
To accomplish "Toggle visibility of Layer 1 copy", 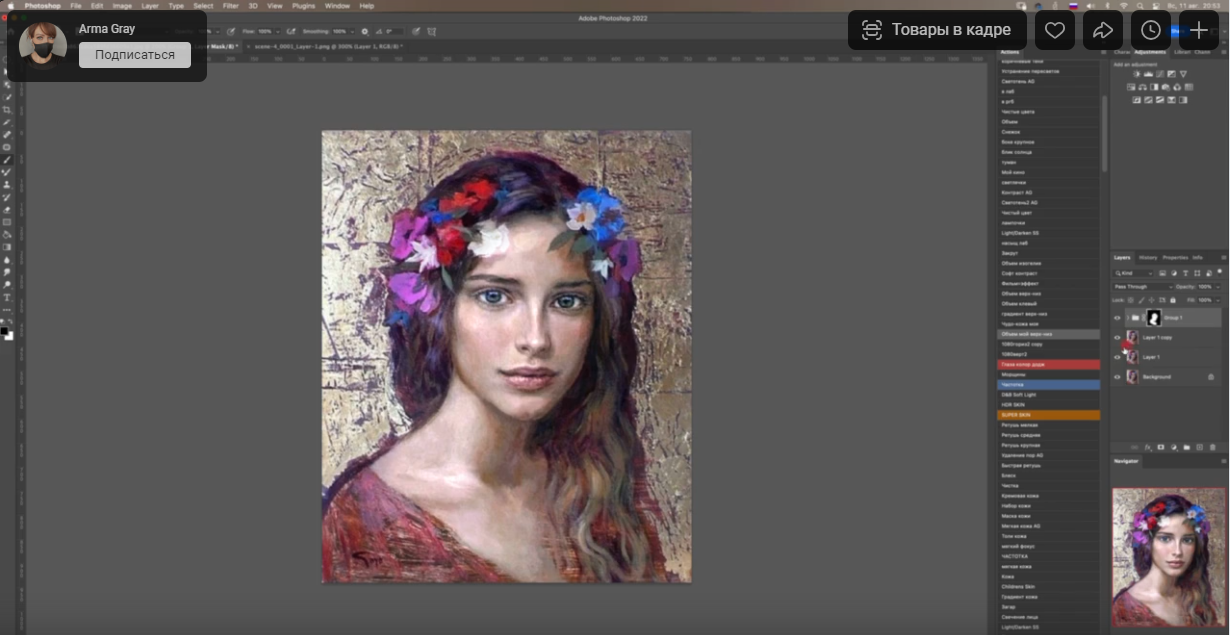I will click(x=1117, y=338).
